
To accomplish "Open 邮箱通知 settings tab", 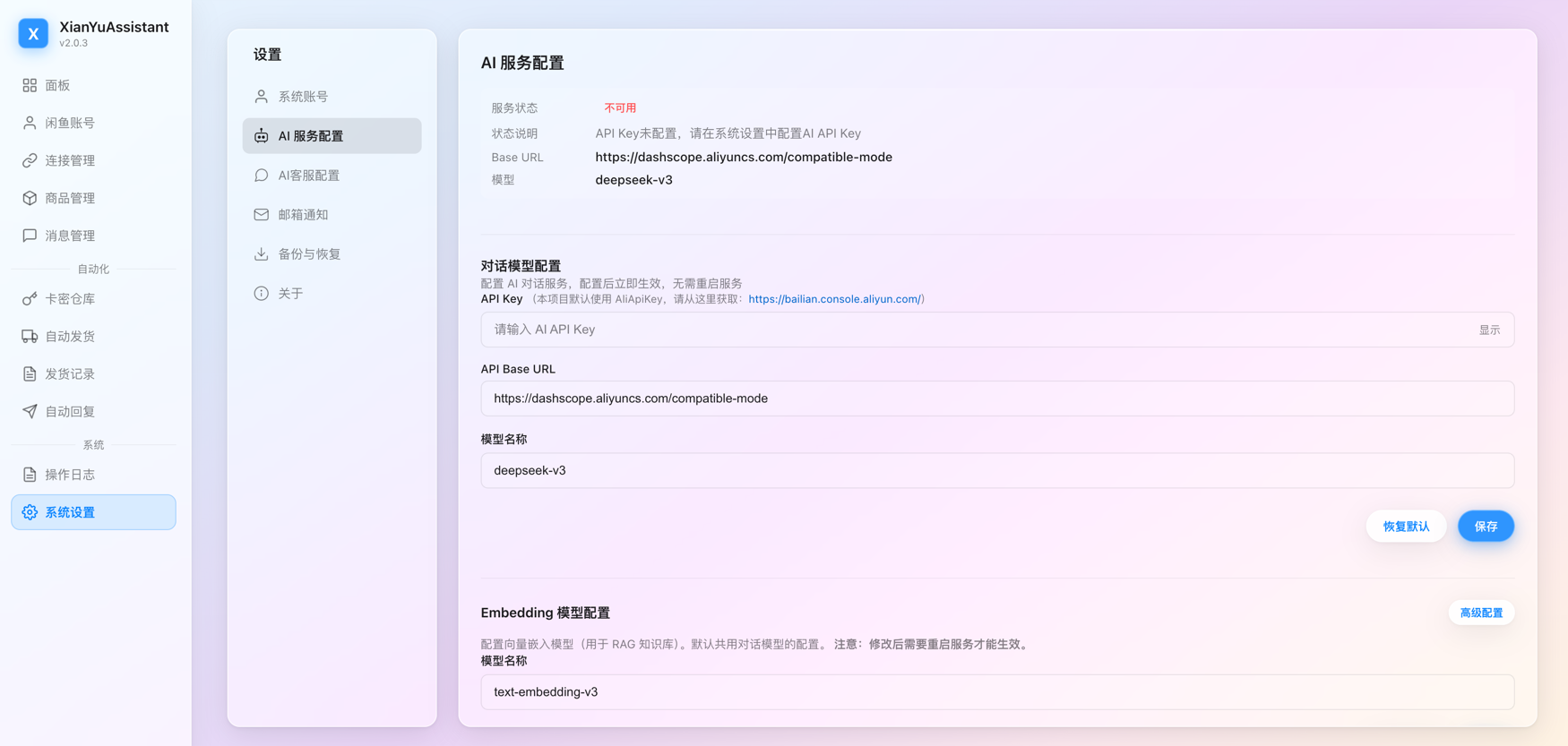I will pyautogui.click(x=332, y=214).
